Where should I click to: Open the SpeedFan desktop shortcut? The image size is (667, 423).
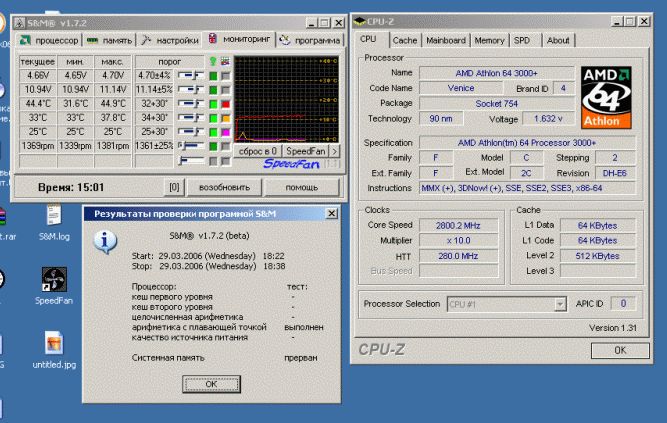click(x=54, y=285)
